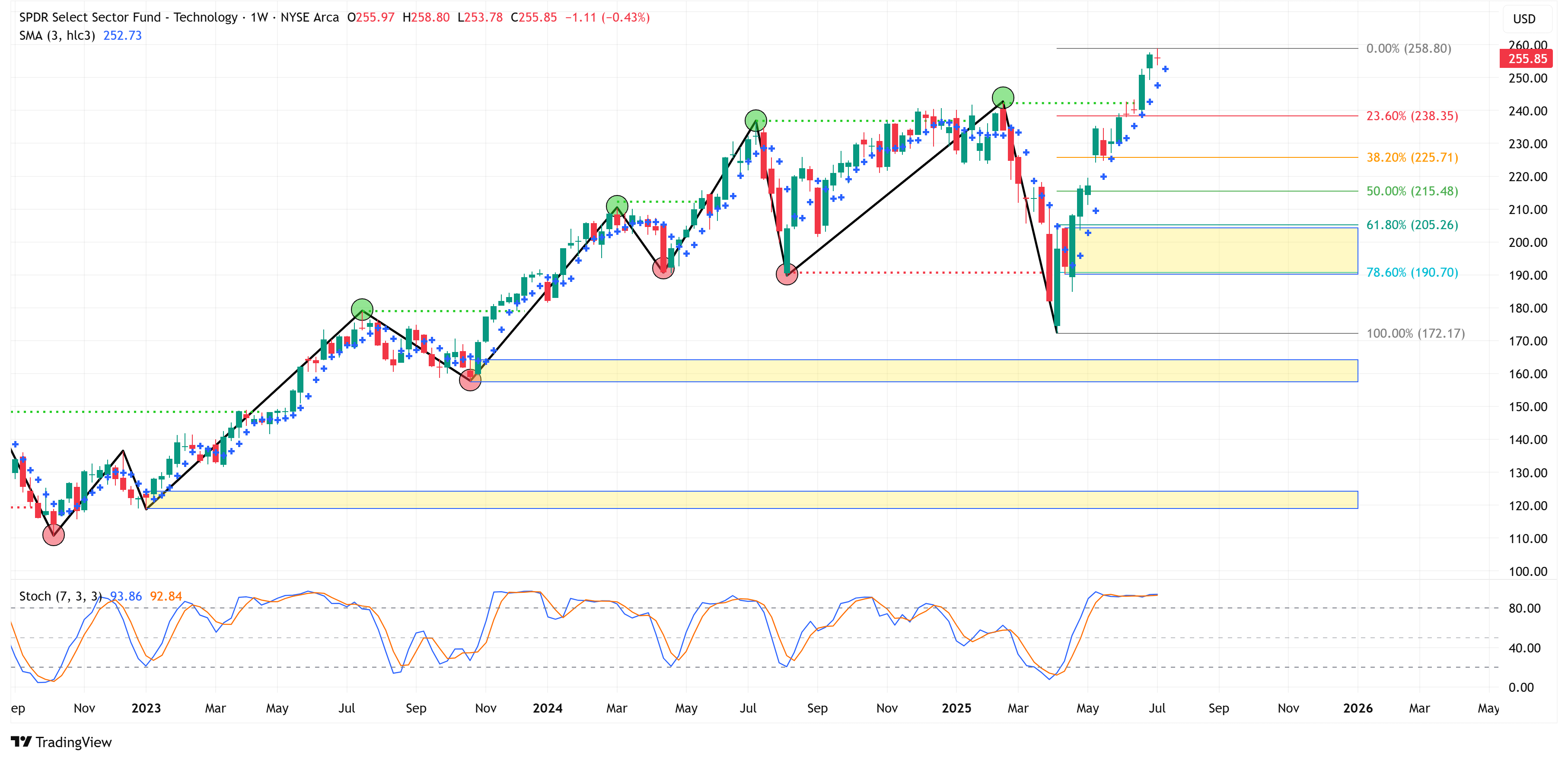Click the 80.00 level on Stochastic scale
This screenshot has height=761, width=1568.
[x=1524, y=608]
